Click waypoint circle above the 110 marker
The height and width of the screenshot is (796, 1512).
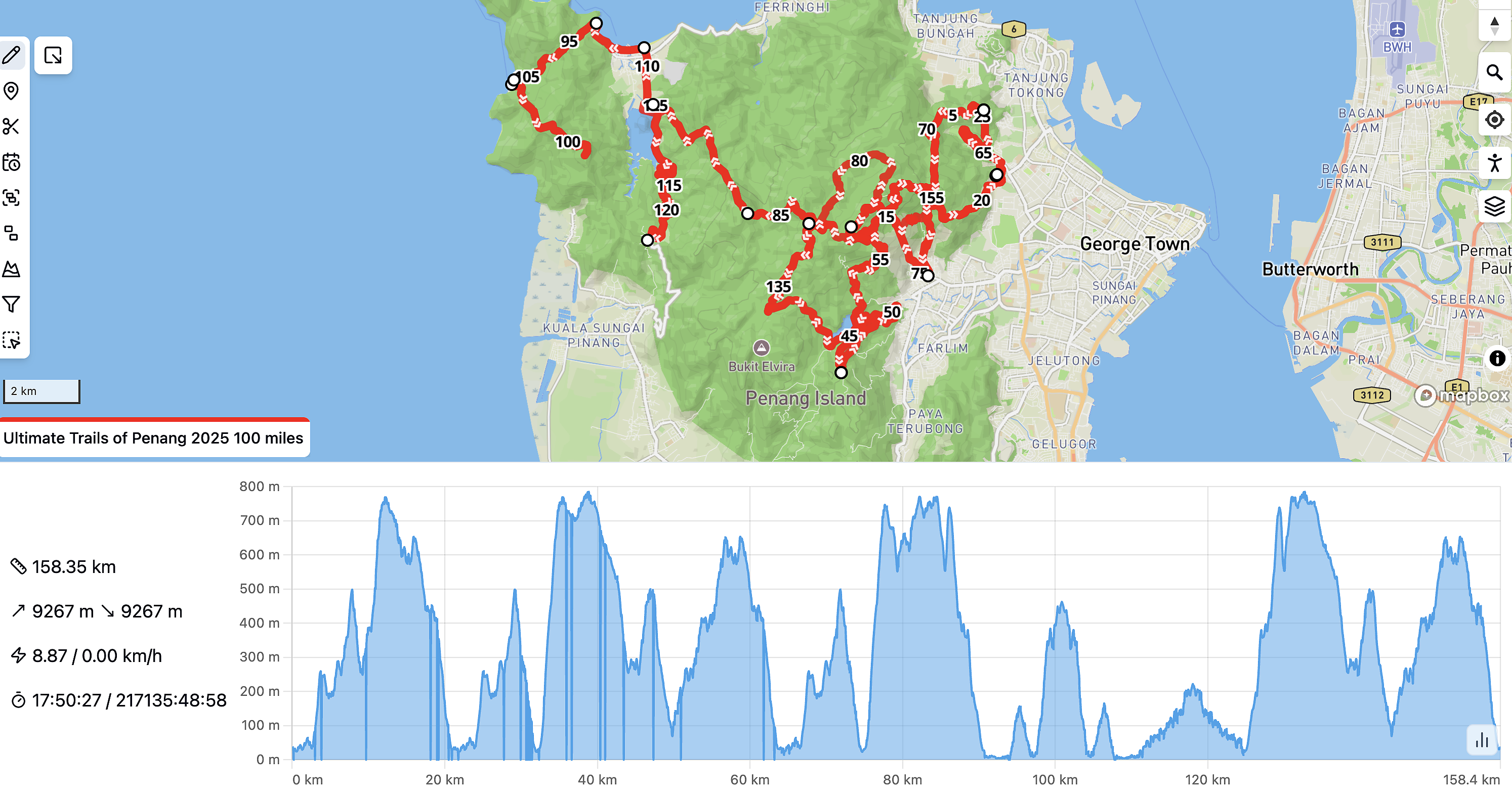coord(644,48)
